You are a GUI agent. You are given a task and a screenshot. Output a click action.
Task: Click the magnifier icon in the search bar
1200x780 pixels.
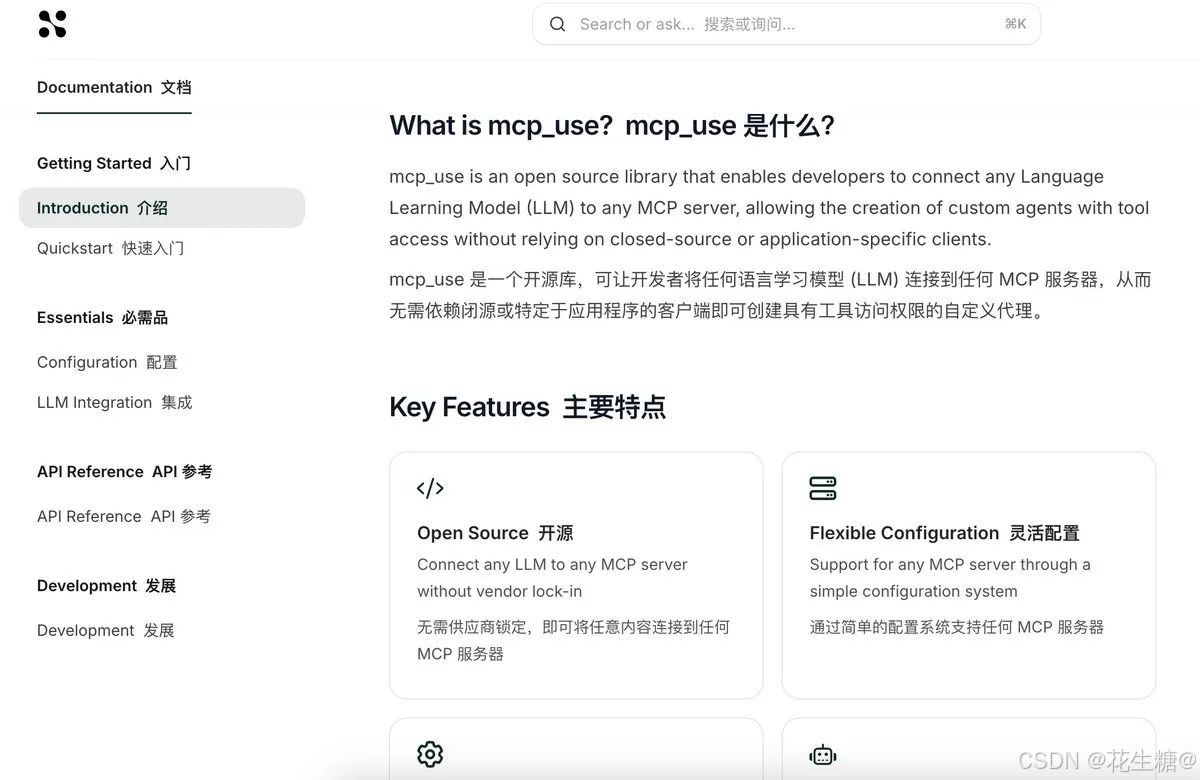click(x=557, y=23)
